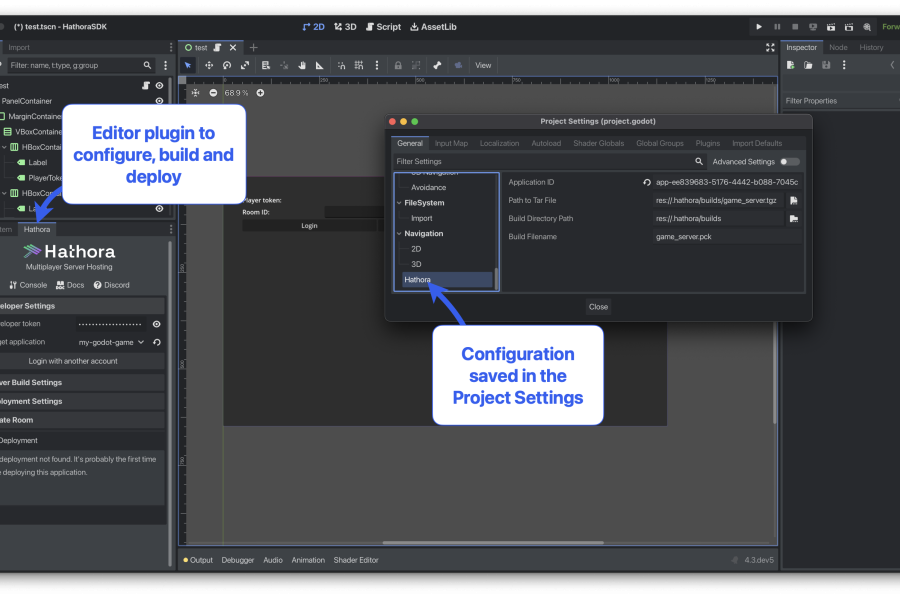
Task: Close the Project Settings dialog
Action: tap(598, 307)
